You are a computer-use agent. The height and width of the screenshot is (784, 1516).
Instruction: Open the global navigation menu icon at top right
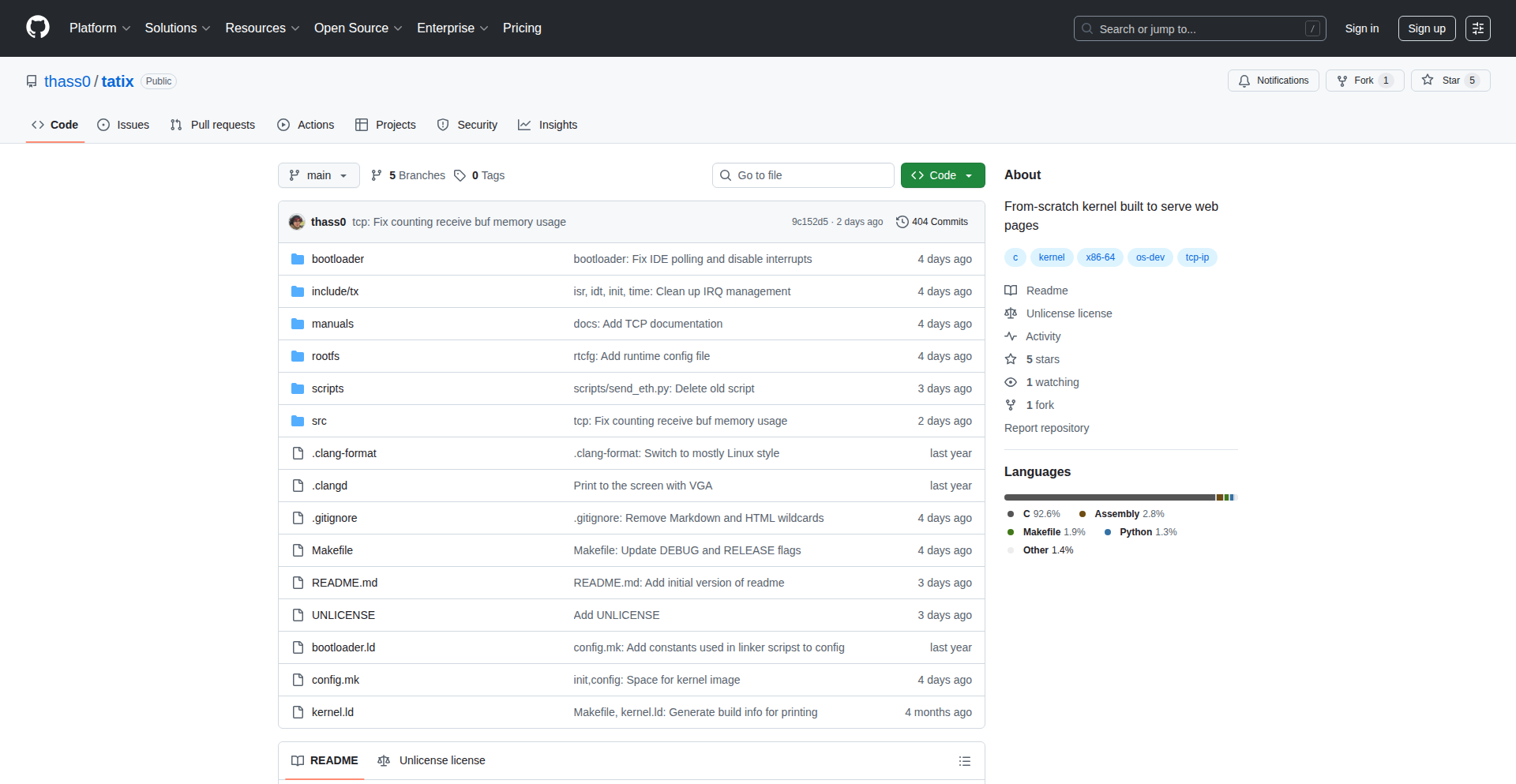coord(1478,28)
